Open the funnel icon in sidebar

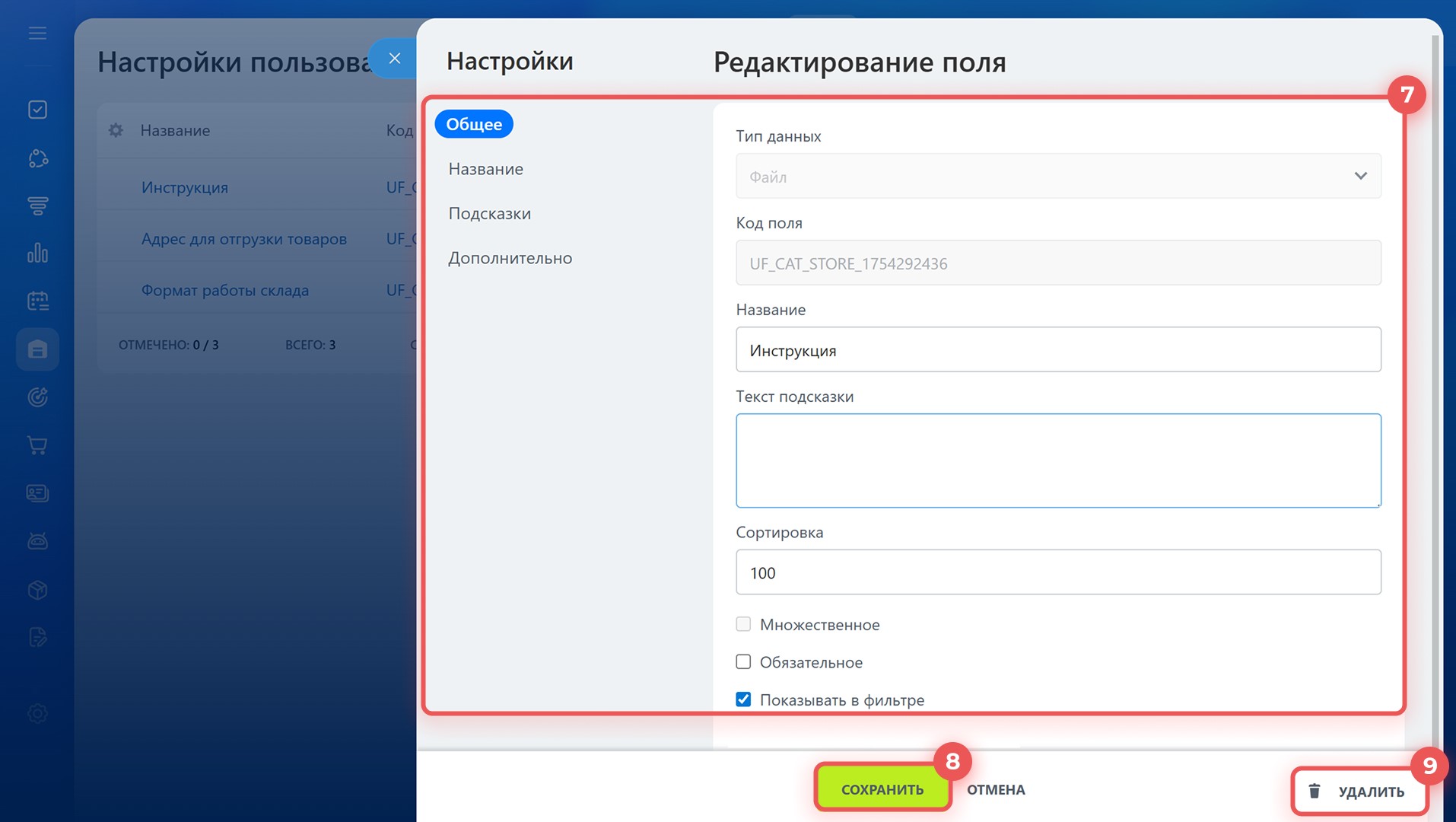37,205
